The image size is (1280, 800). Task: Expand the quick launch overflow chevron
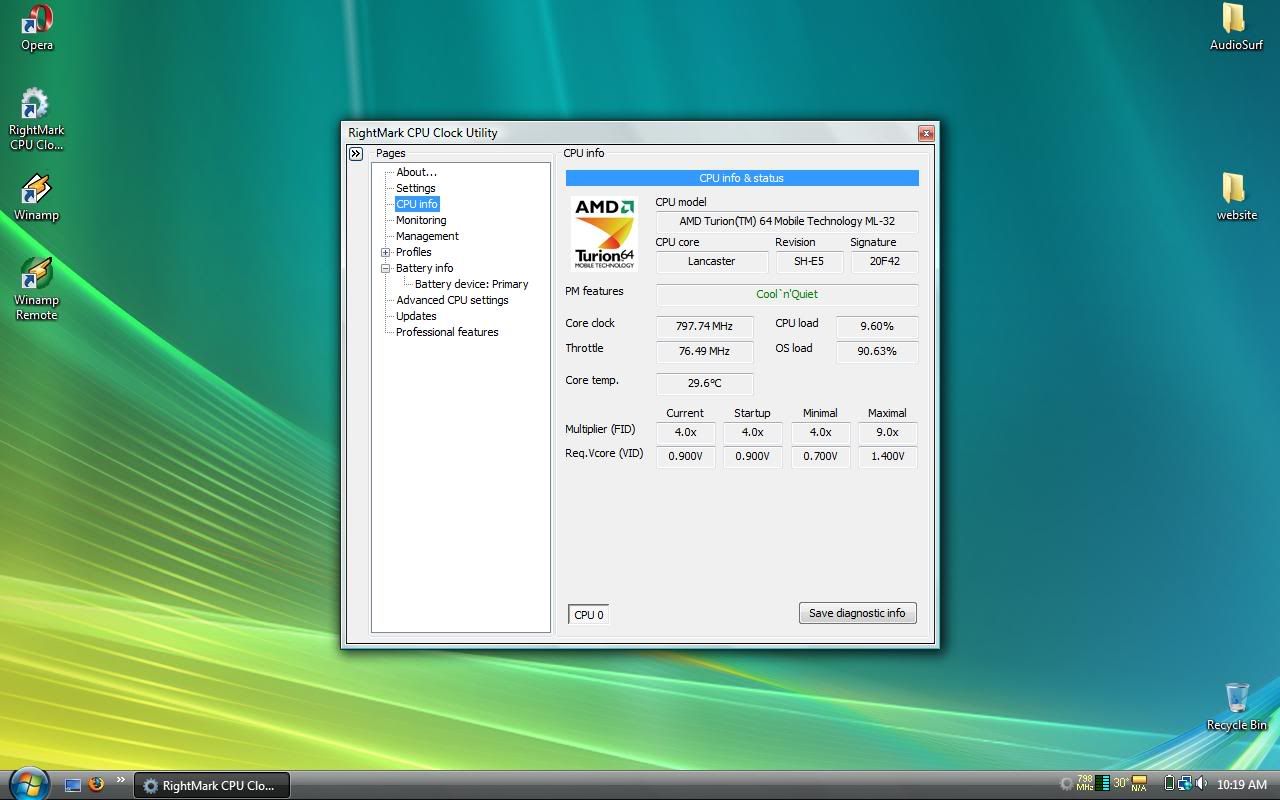(121, 780)
